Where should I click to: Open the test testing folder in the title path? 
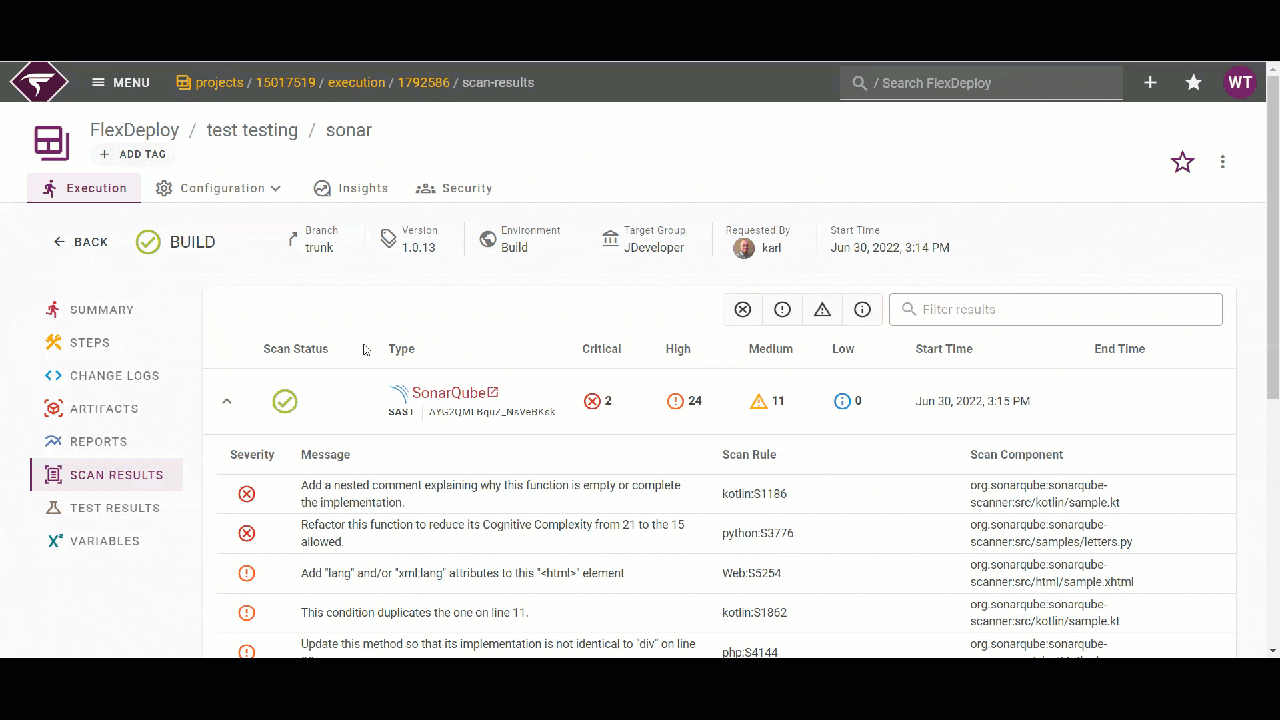[252, 130]
